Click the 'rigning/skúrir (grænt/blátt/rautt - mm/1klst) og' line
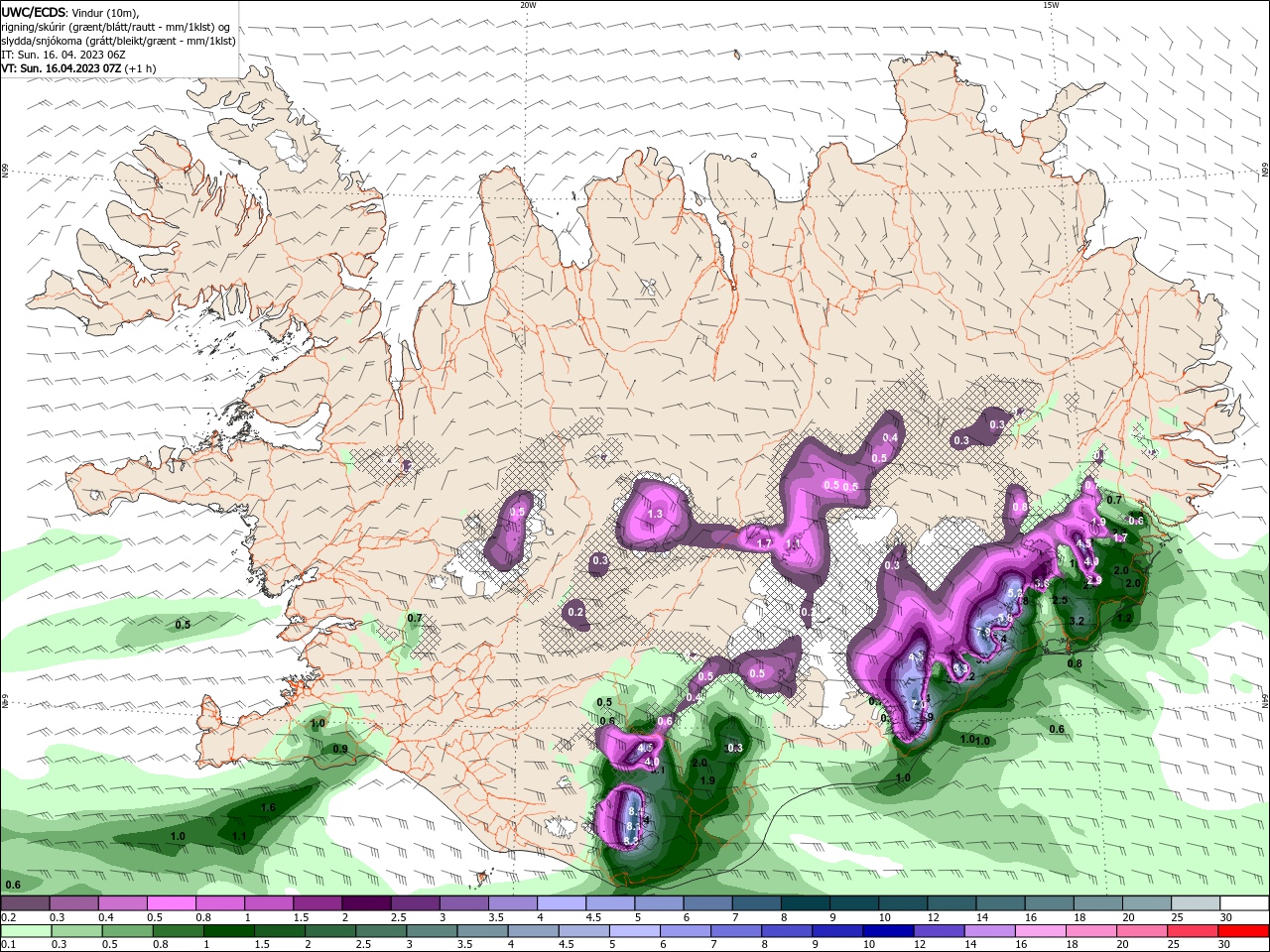Image resolution: width=1270 pixels, height=952 pixels. 116,27
